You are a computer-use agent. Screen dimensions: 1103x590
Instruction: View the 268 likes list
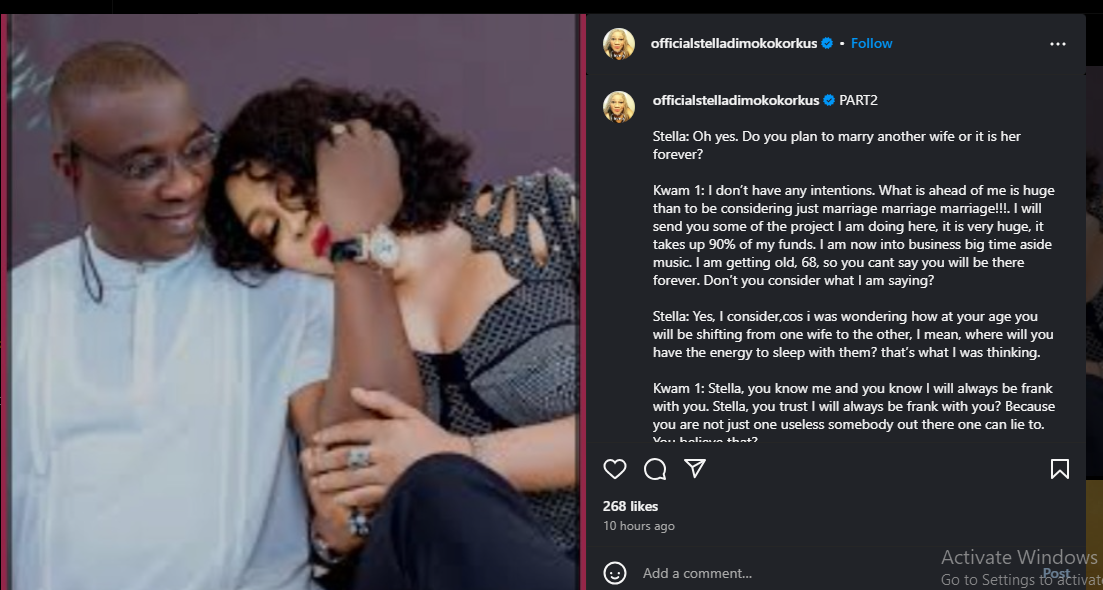pyautogui.click(x=630, y=506)
